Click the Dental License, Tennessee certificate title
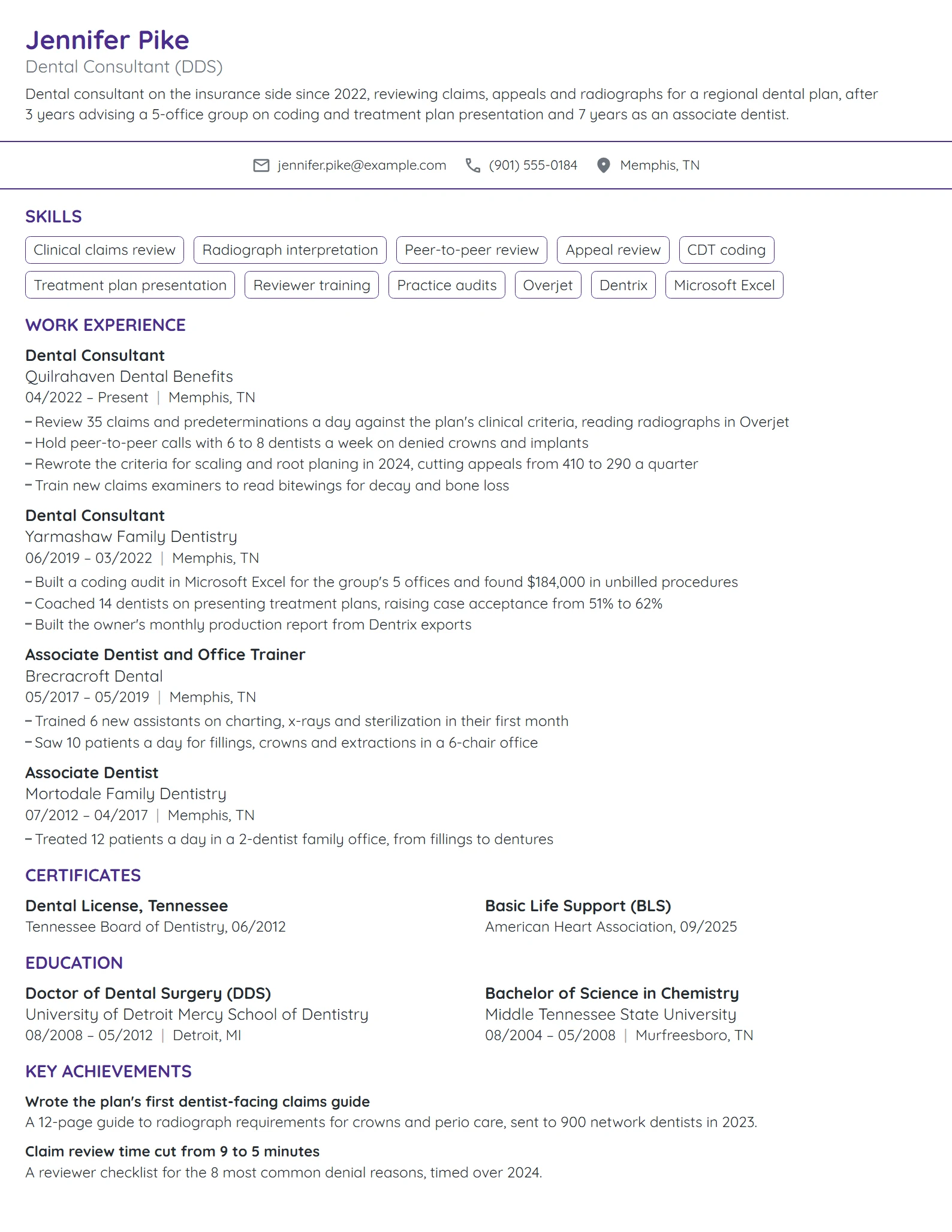This screenshot has height=1232, width=952. tap(126, 906)
